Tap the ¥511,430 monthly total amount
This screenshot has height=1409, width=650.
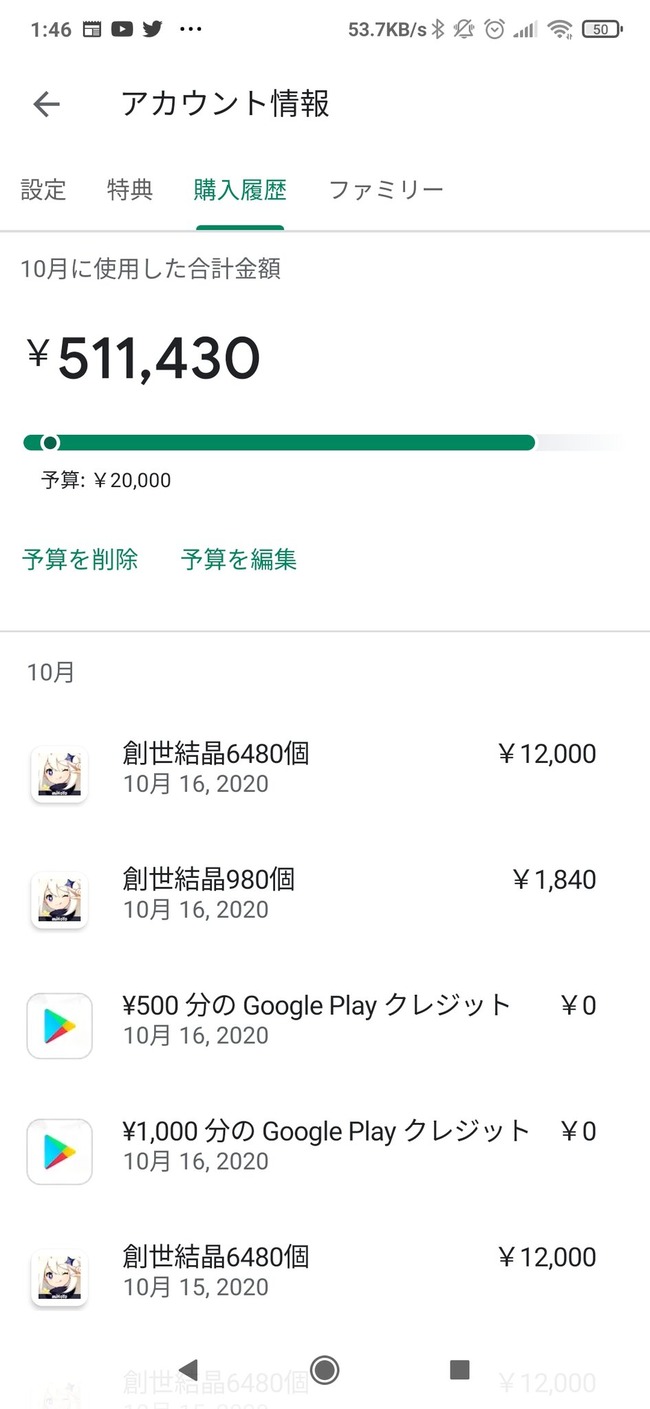pyautogui.click(x=158, y=358)
